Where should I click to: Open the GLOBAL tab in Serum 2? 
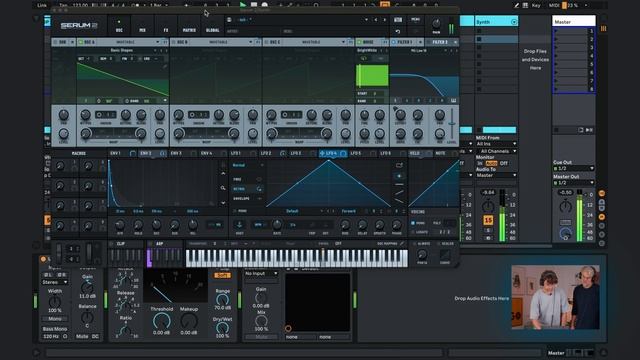pos(213,26)
